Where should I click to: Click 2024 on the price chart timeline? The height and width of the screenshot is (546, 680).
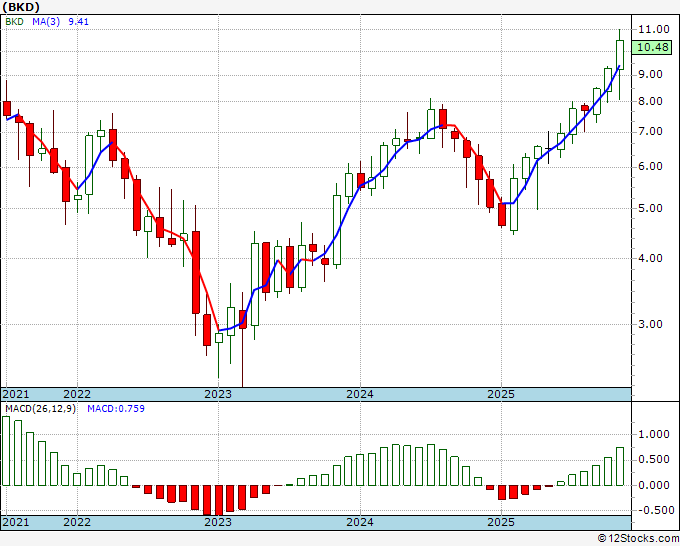point(360,394)
